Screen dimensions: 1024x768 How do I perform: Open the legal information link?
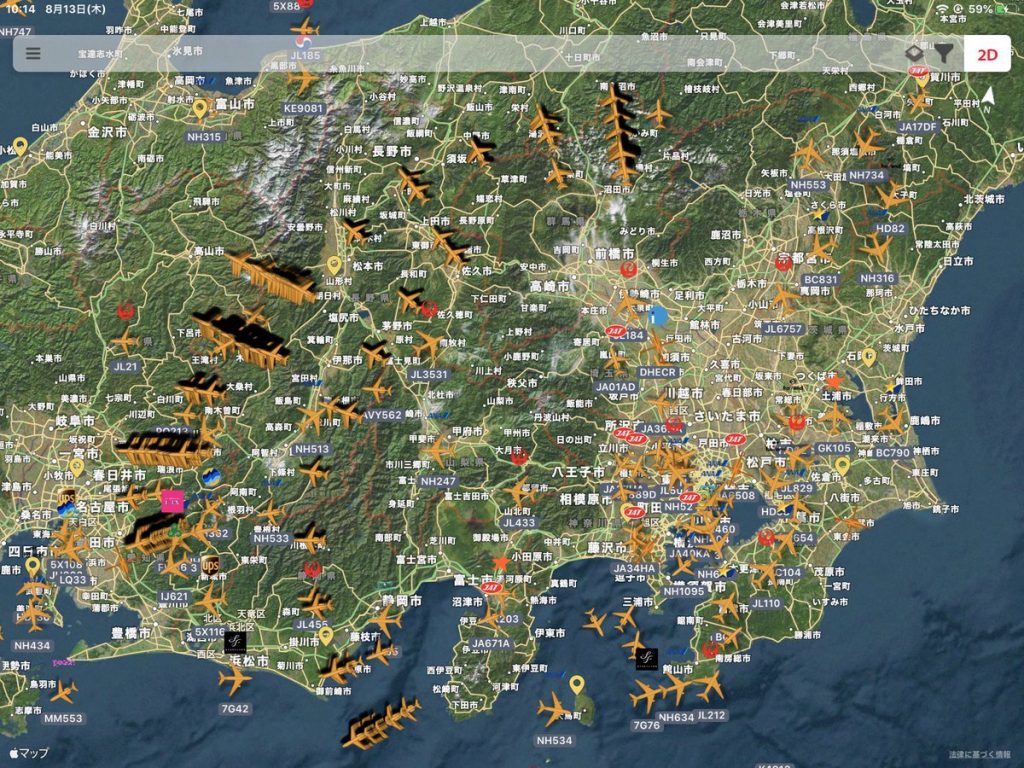click(980, 754)
